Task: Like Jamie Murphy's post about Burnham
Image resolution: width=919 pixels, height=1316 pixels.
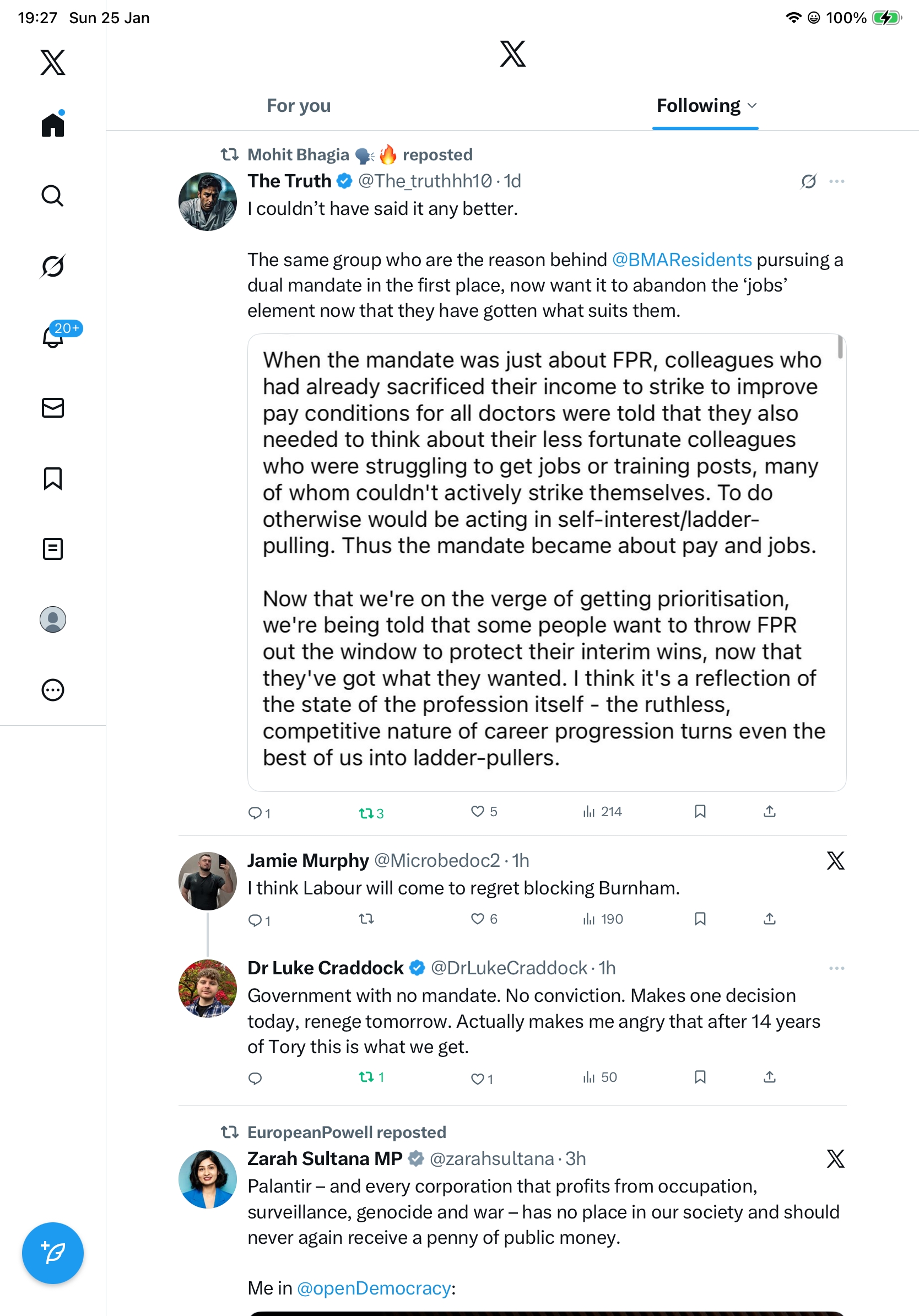Action: point(477,919)
